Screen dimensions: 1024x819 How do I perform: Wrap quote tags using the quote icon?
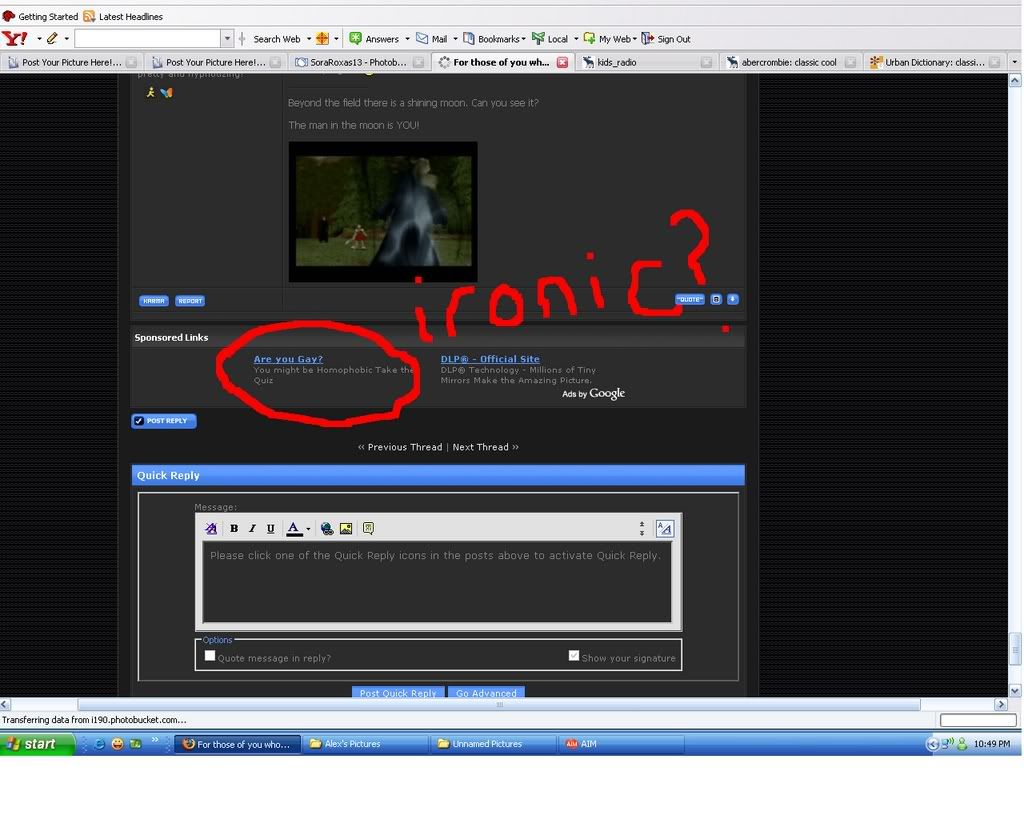click(x=368, y=528)
